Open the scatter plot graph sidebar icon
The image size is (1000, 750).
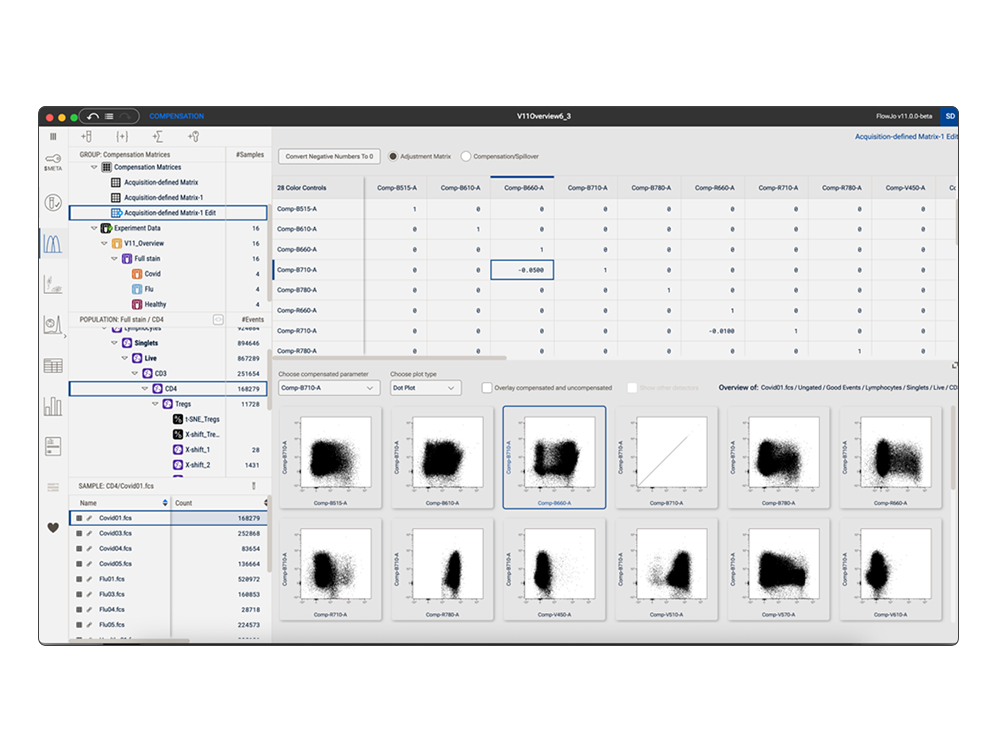point(53,284)
